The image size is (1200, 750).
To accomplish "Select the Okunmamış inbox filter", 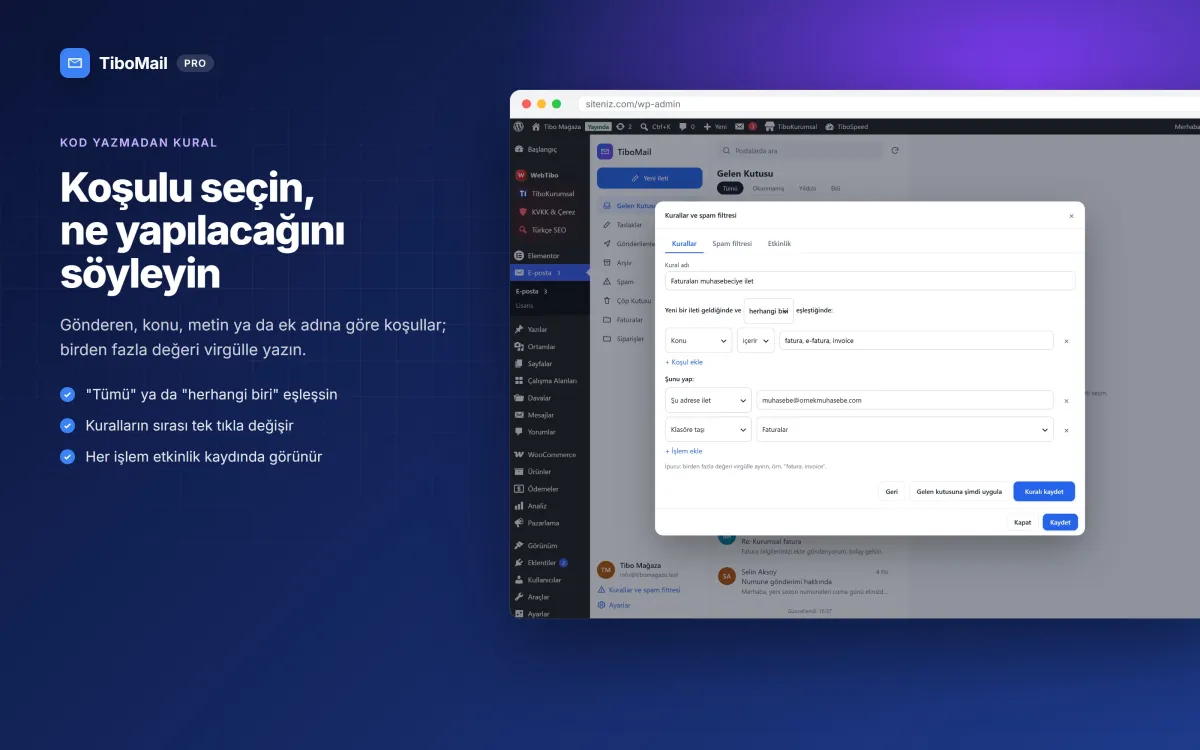I will [768, 188].
